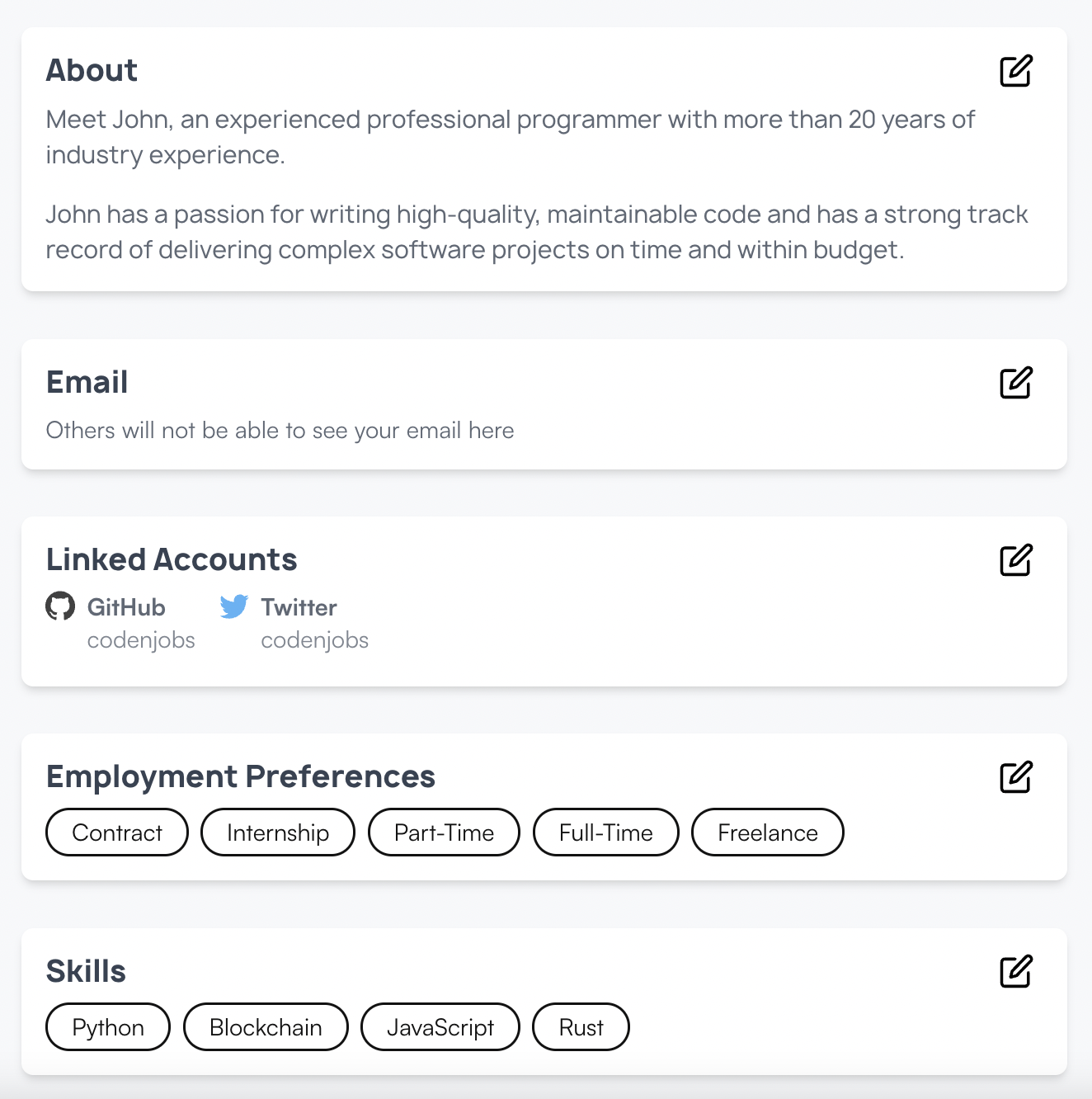This screenshot has width=1092, height=1099.
Task: Click the Blockchain skill tag
Action: (x=266, y=1027)
